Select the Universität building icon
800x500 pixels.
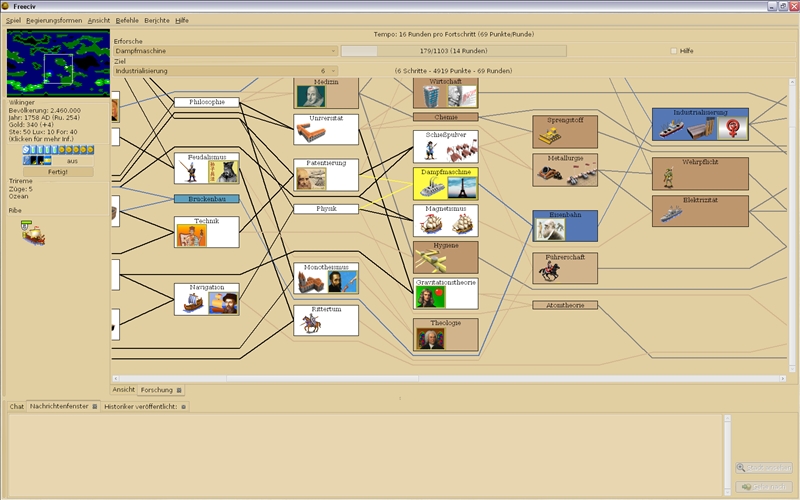[311, 133]
